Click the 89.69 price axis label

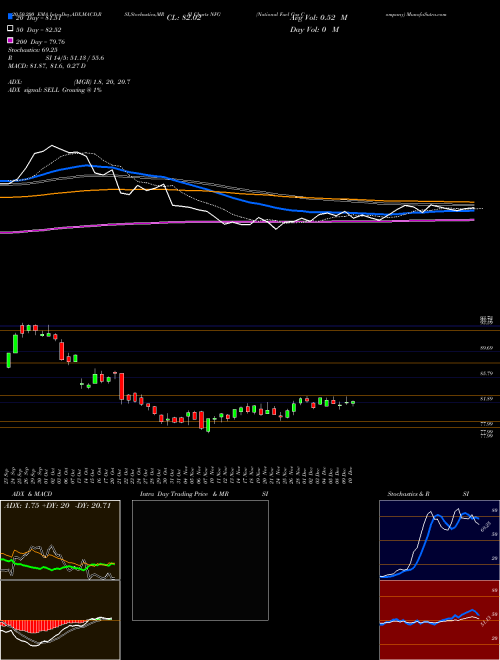pyautogui.click(x=487, y=348)
